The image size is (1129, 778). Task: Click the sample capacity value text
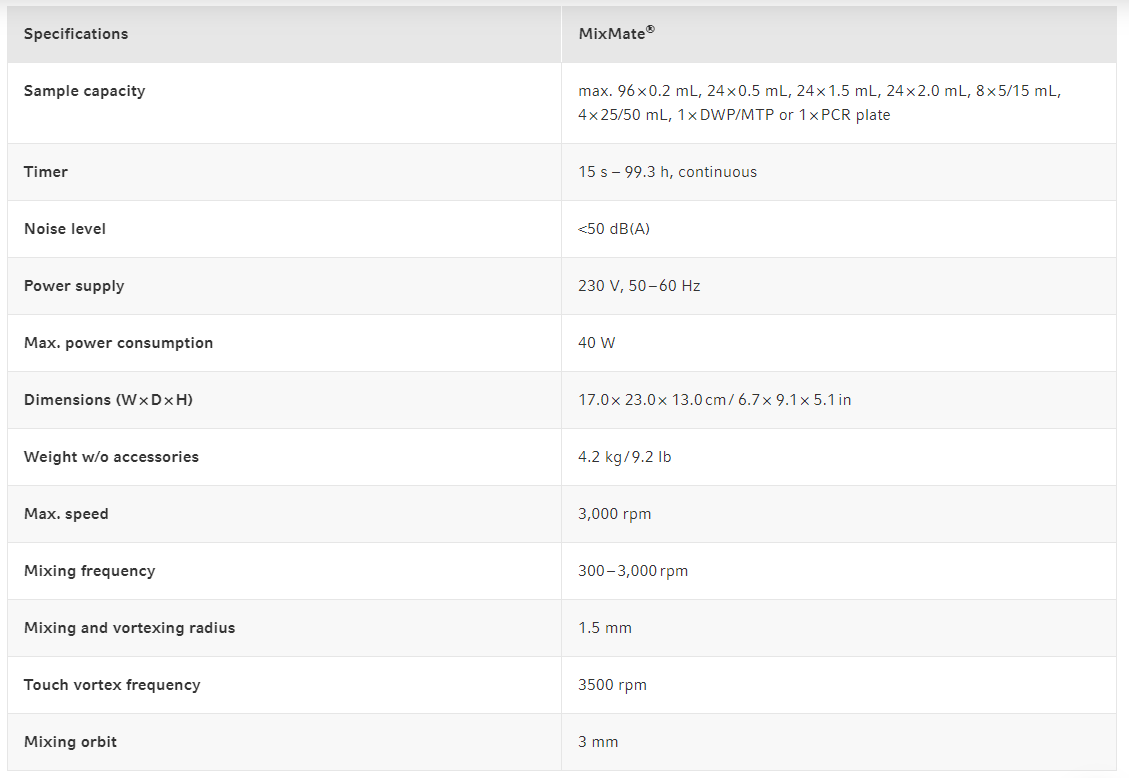pyautogui.click(x=819, y=103)
